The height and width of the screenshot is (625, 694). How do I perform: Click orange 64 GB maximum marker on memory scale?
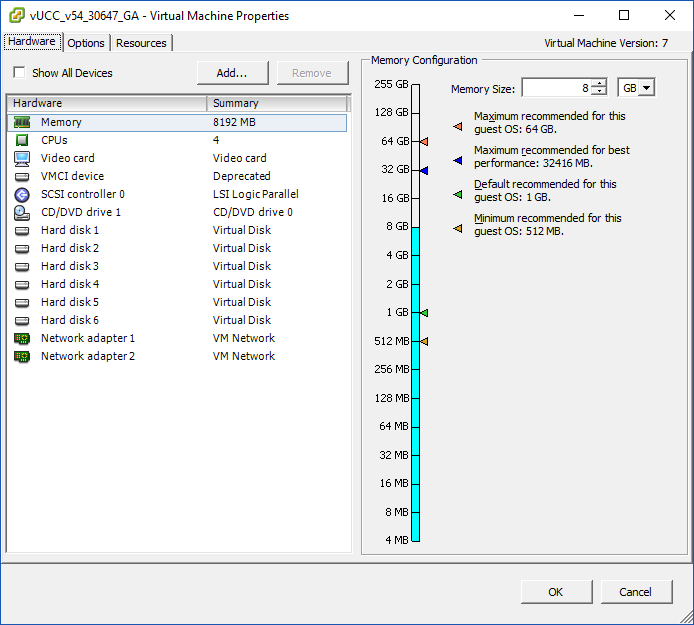pyautogui.click(x=424, y=142)
